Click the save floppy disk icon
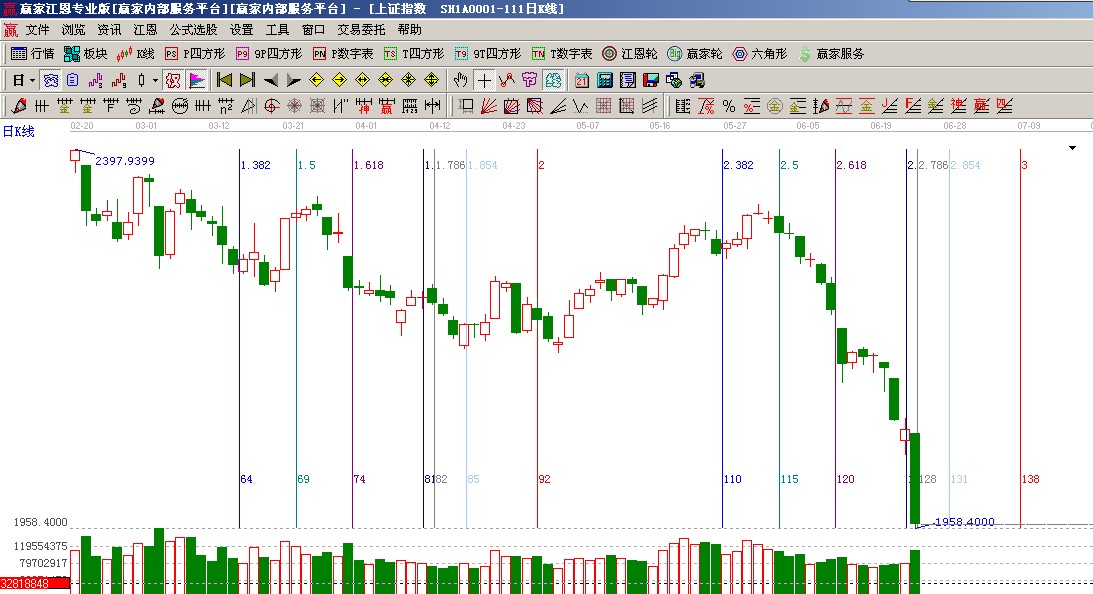This screenshot has width=1093, height=594. (x=651, y=80)
